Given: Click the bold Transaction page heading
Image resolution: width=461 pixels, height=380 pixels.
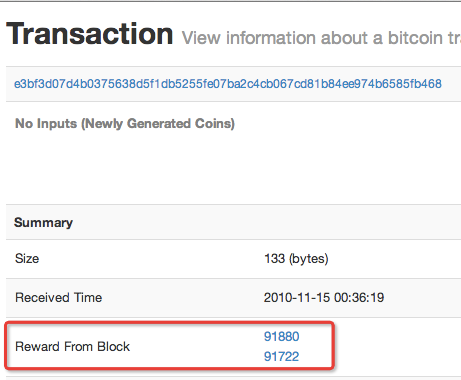Looking at the screenshot, I should (x=90, y=34).
